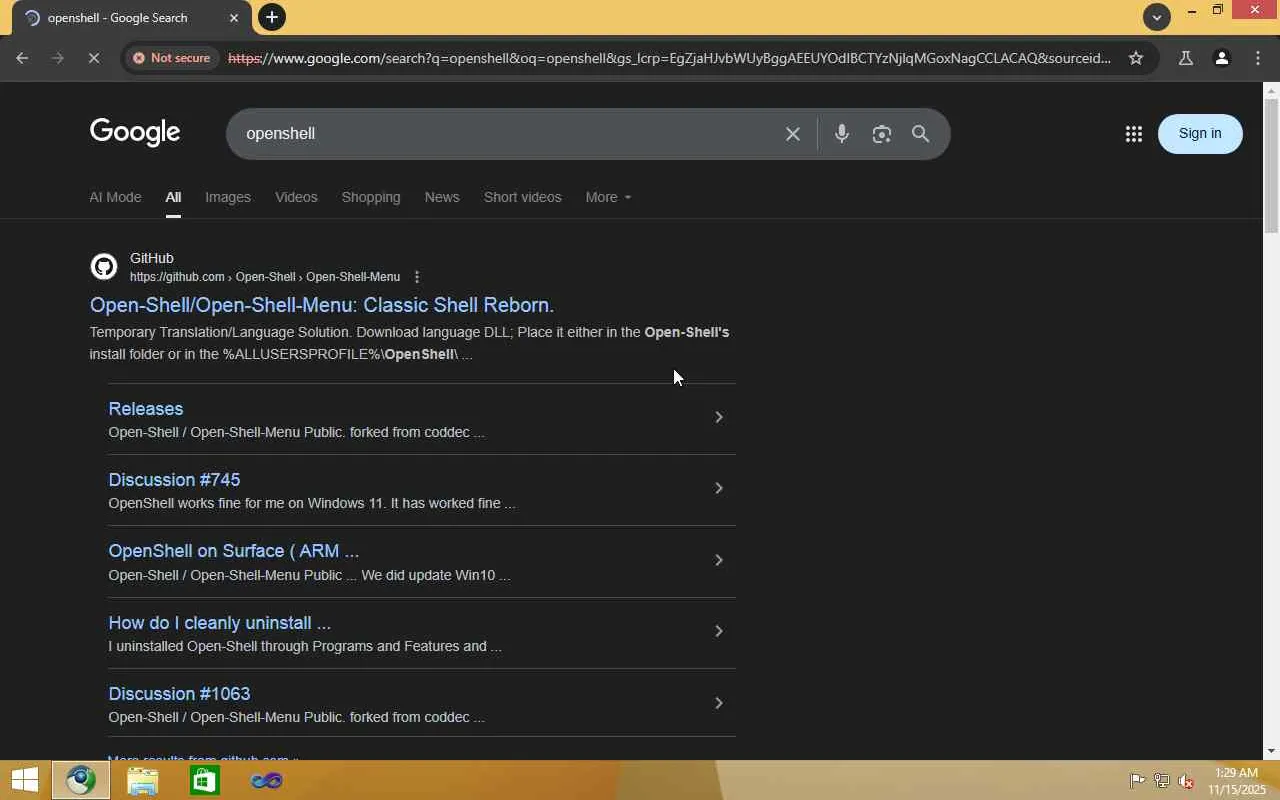The height and width of the screenshot is (800, 1280).
Task: Click the scrollbar down arrow
Action: 1272,751
